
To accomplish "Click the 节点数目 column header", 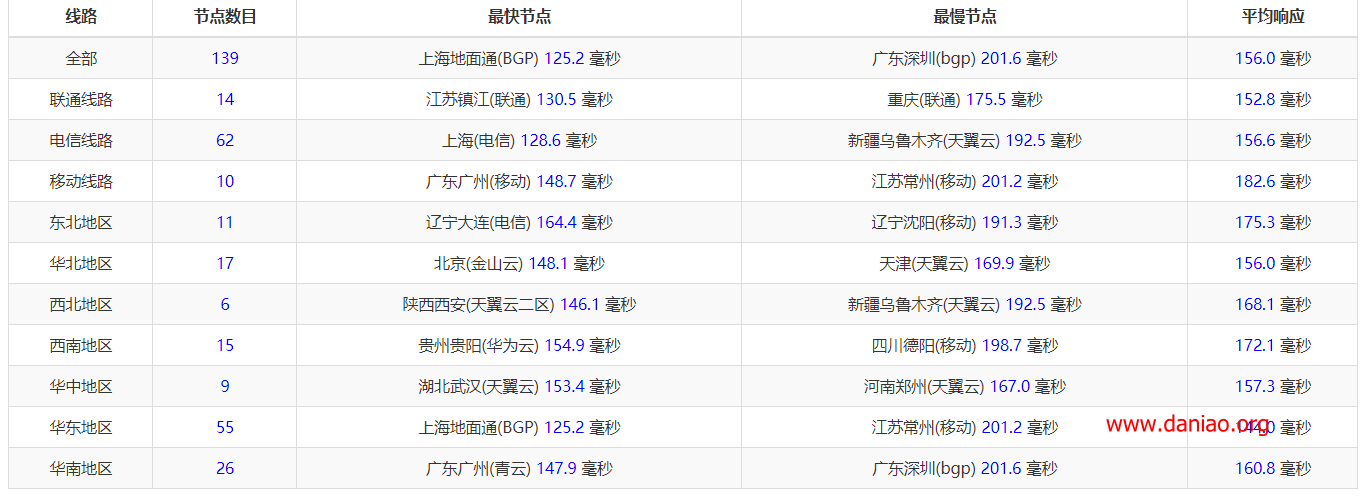I will 225,17.
